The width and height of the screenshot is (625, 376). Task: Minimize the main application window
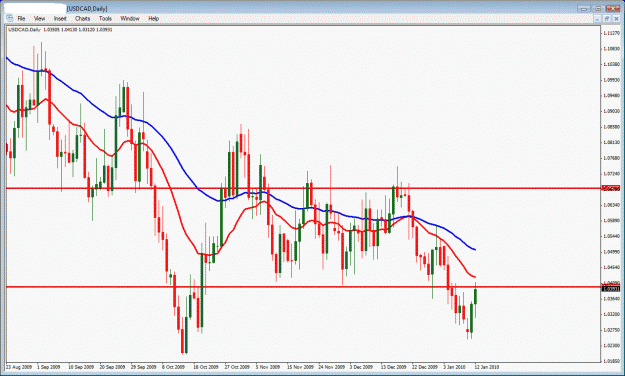pos(584,8)
